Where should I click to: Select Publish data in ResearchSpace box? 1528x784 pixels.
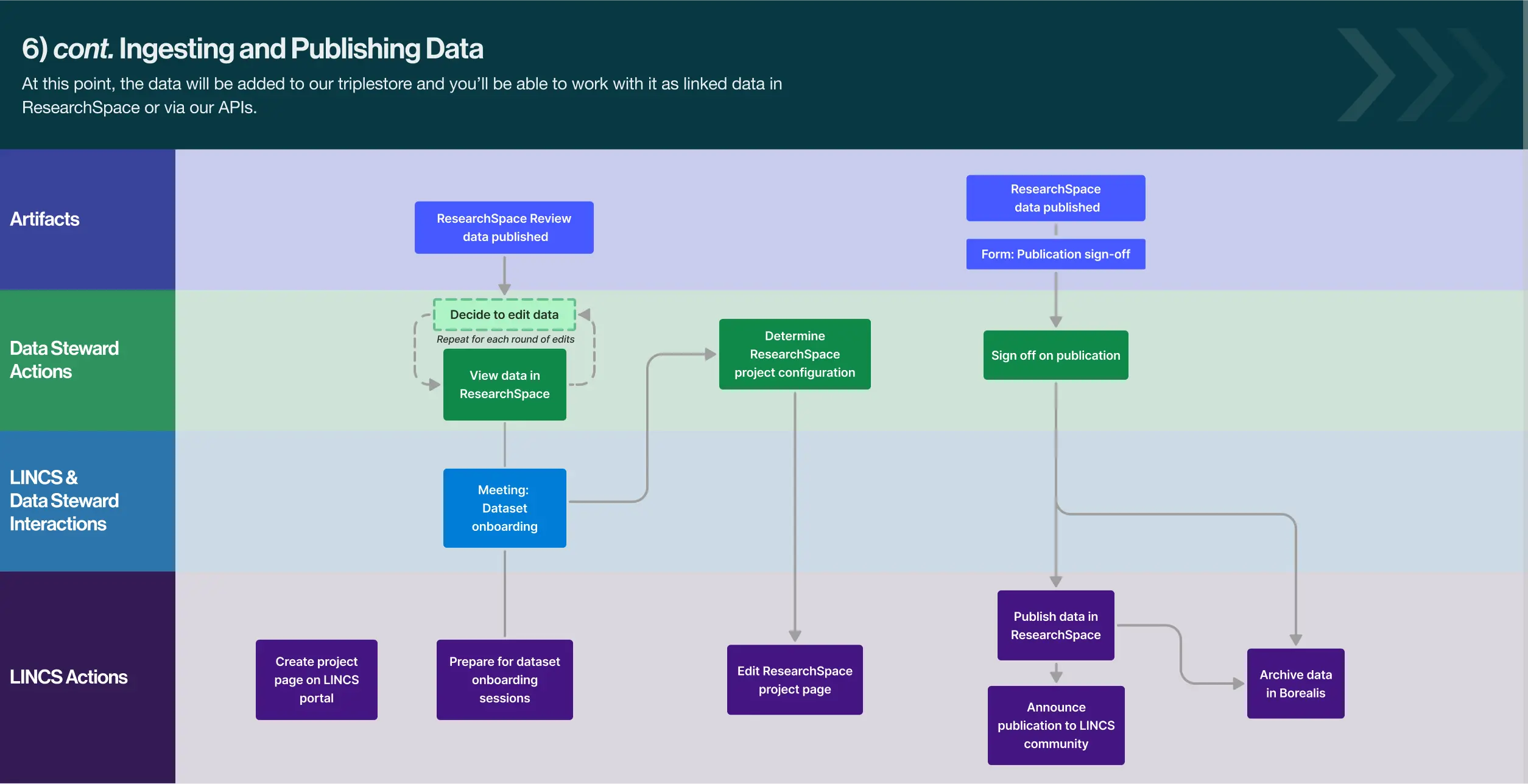point(1055,626)
